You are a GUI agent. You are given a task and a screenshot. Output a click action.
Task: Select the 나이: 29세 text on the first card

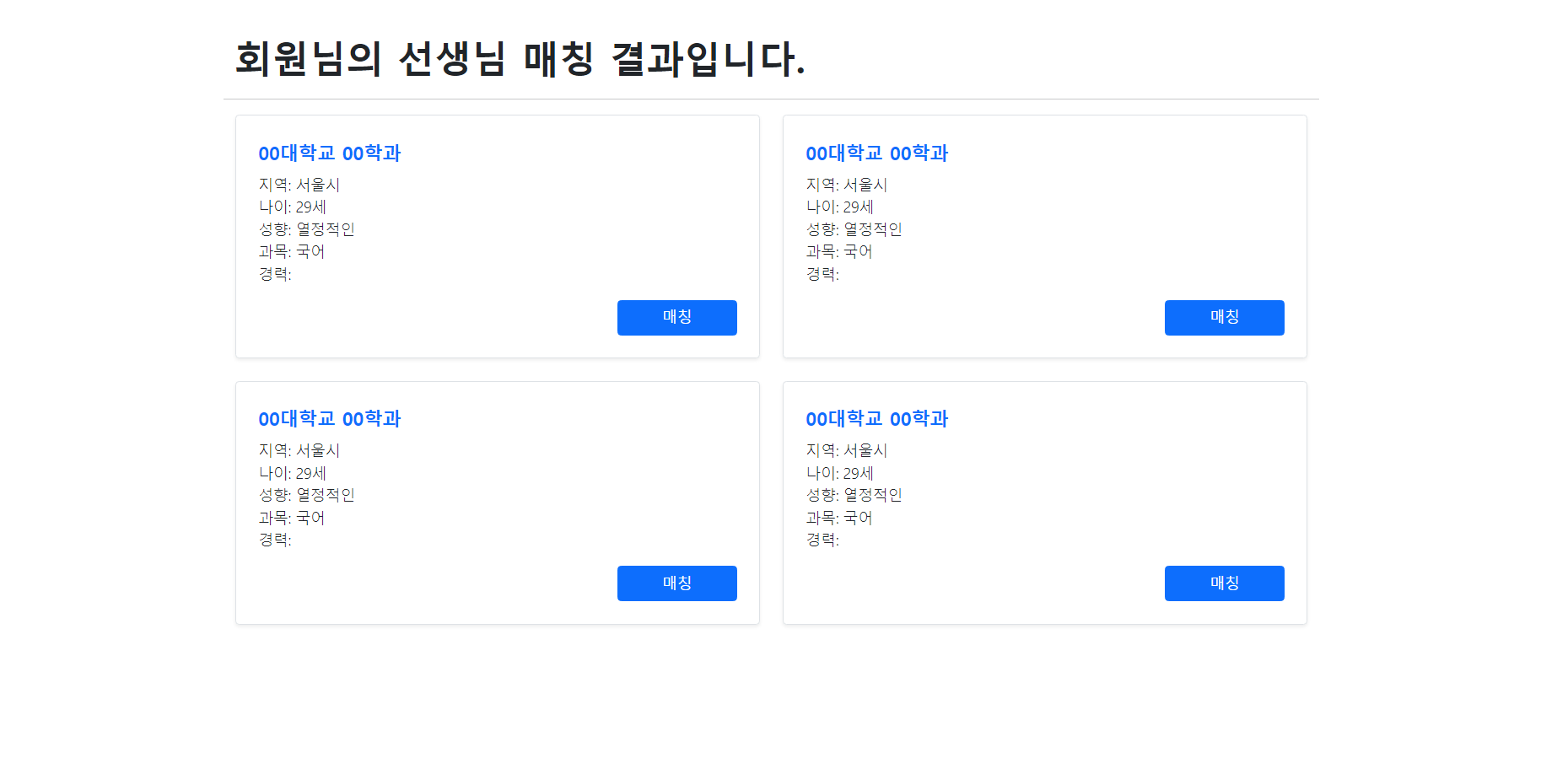(292, 207)
